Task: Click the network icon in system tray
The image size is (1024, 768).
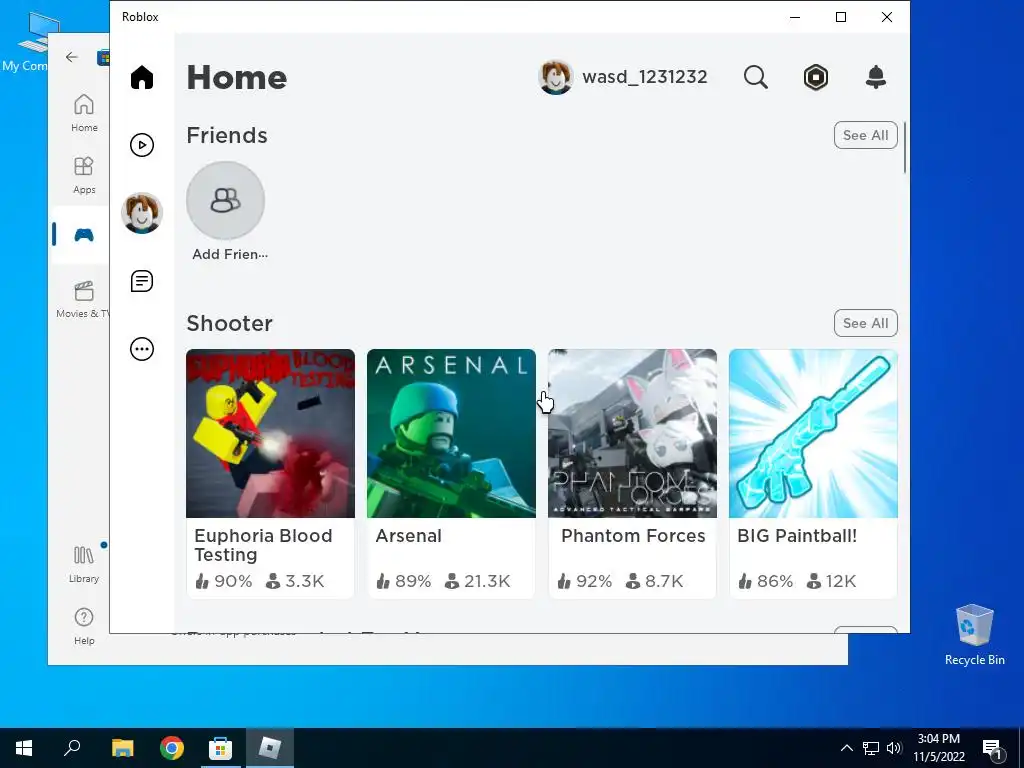Action: [871, 748]
